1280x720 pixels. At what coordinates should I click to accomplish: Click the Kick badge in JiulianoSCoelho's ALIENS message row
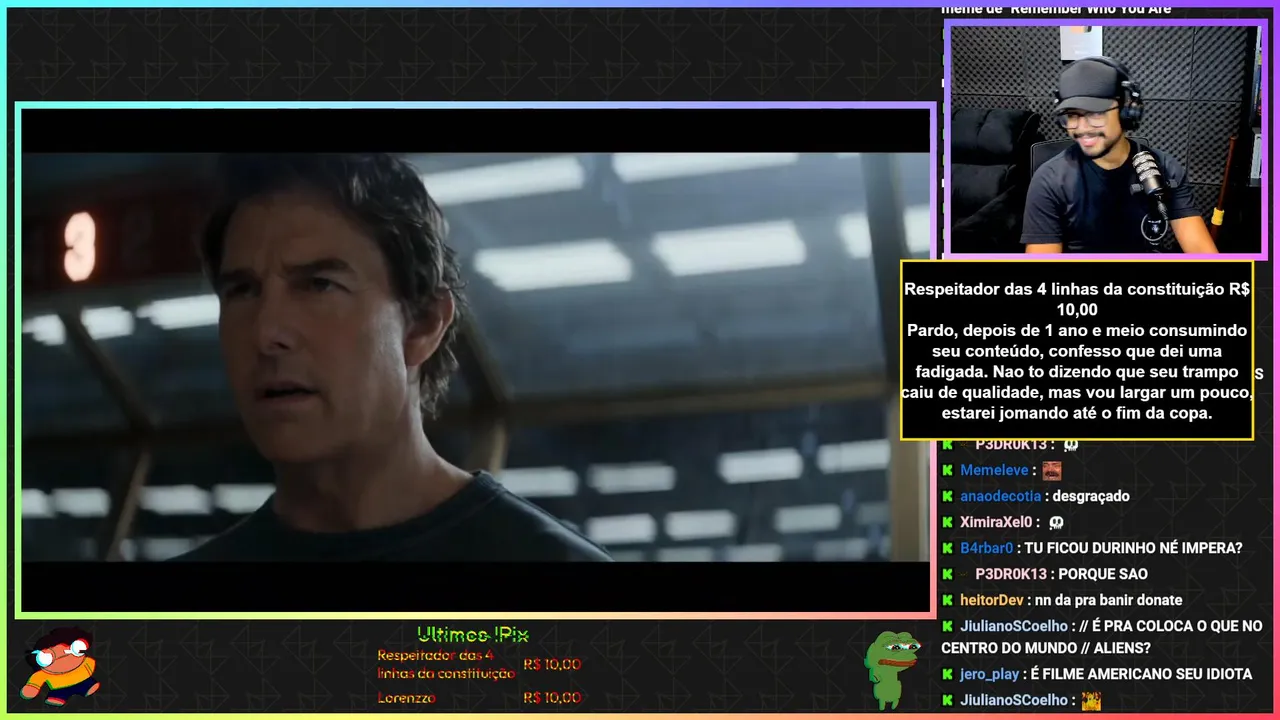pos(947,626)
